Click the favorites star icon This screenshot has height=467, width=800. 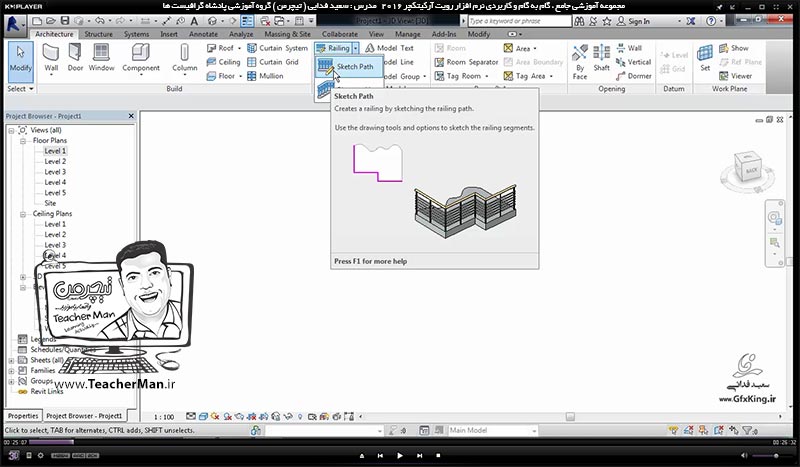[607, 21]
